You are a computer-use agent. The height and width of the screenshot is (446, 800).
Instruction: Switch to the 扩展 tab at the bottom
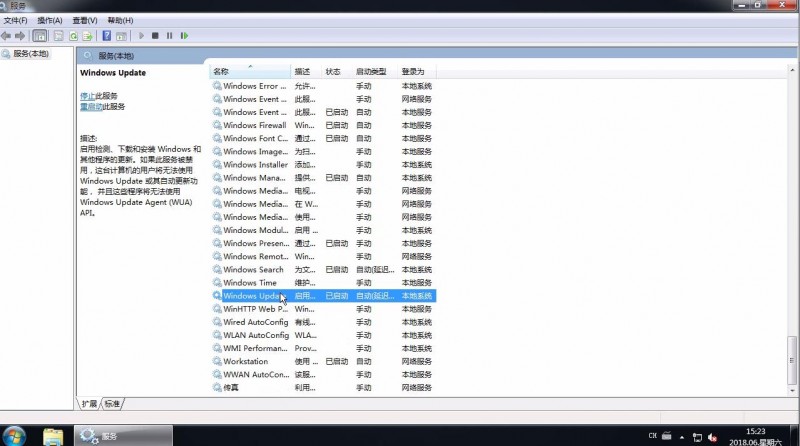pyautogui.click(x=89, y=404)
